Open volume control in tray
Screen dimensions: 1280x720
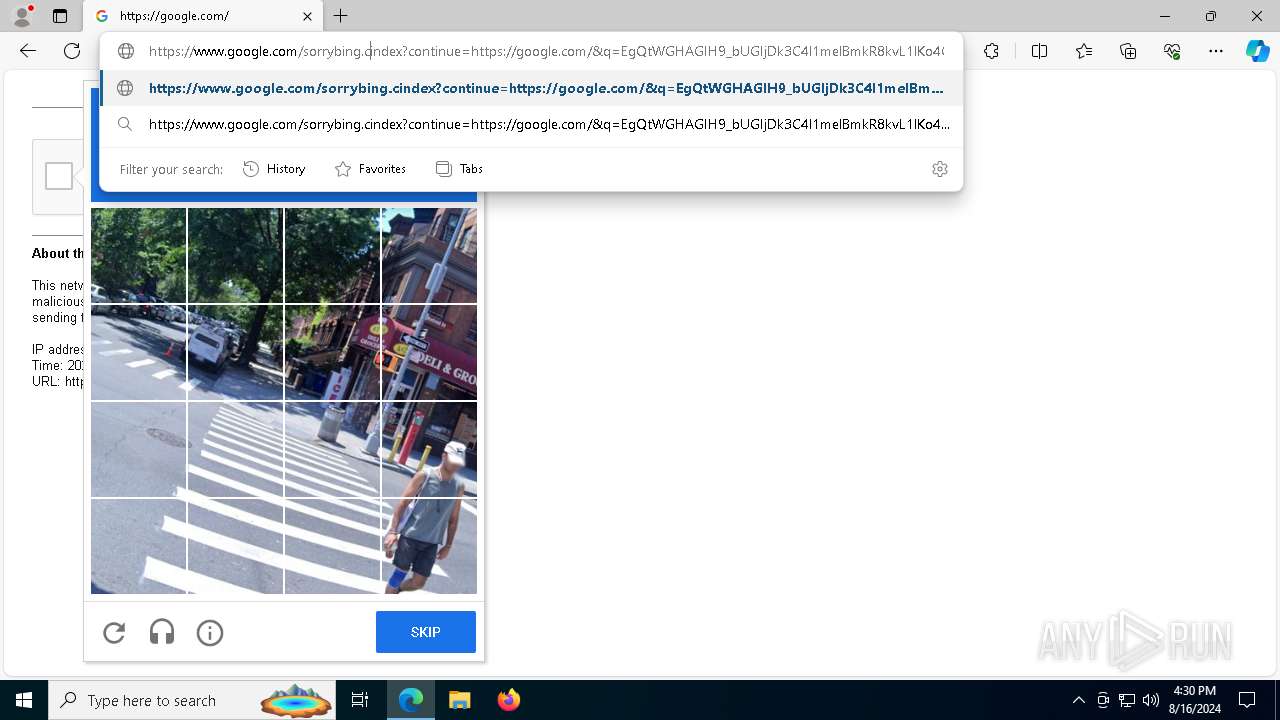click(1151, 700)
